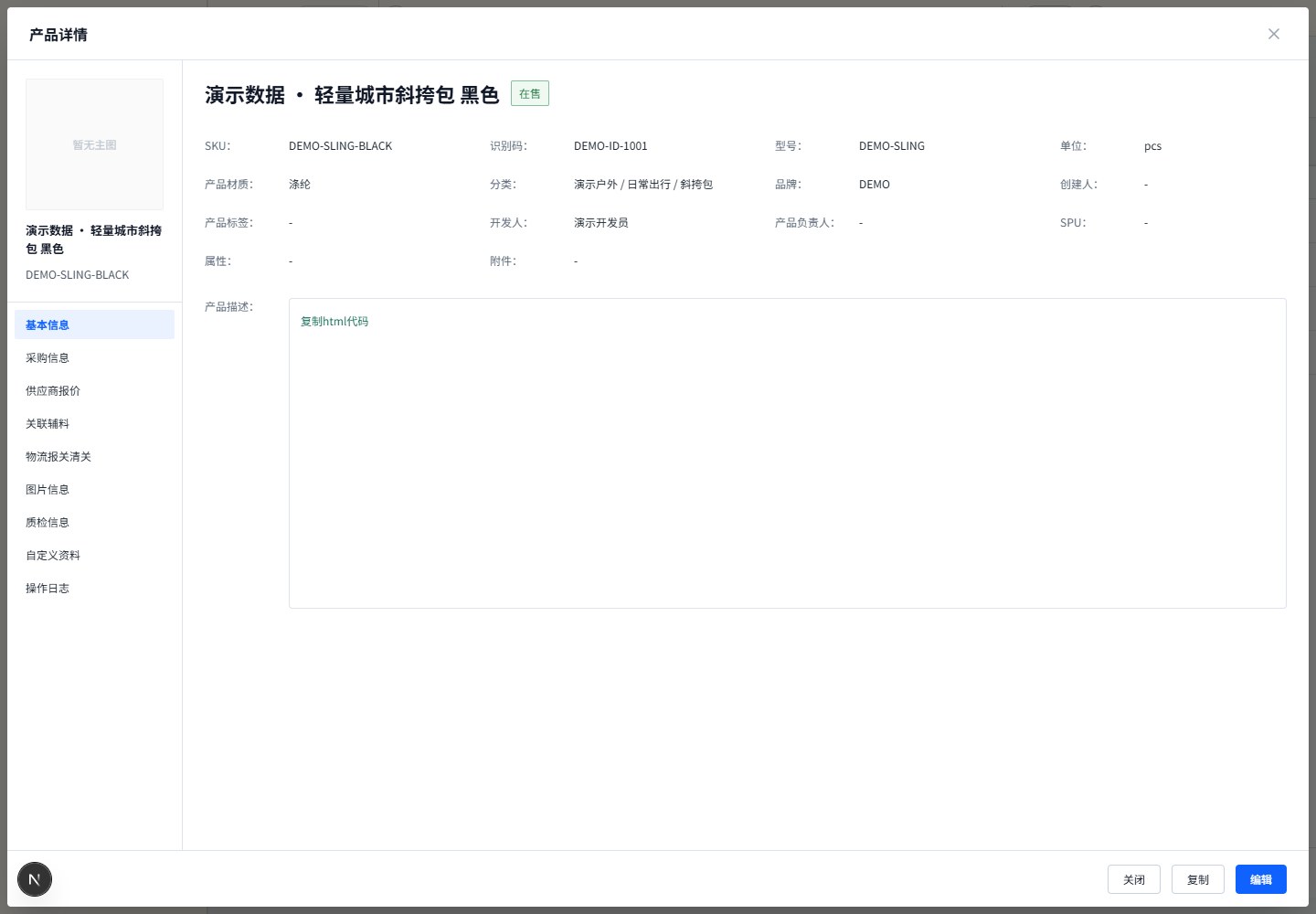Click the 产品负责人 label
This screenshot has height=914, width=1316.
804,223
